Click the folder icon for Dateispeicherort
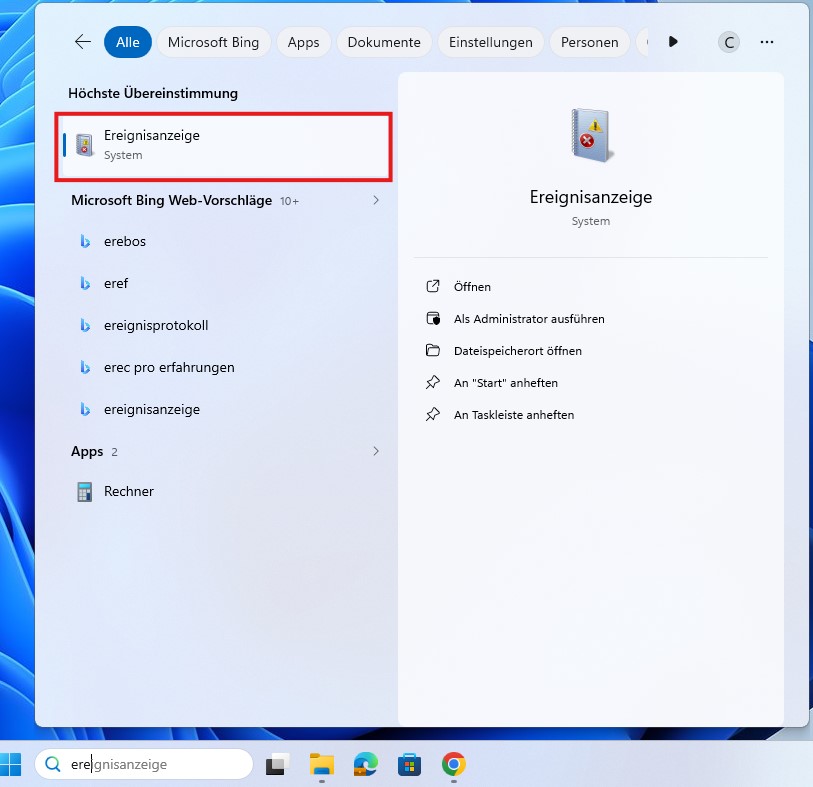Viewport: 813px width, 787px height. click(433, 350)
